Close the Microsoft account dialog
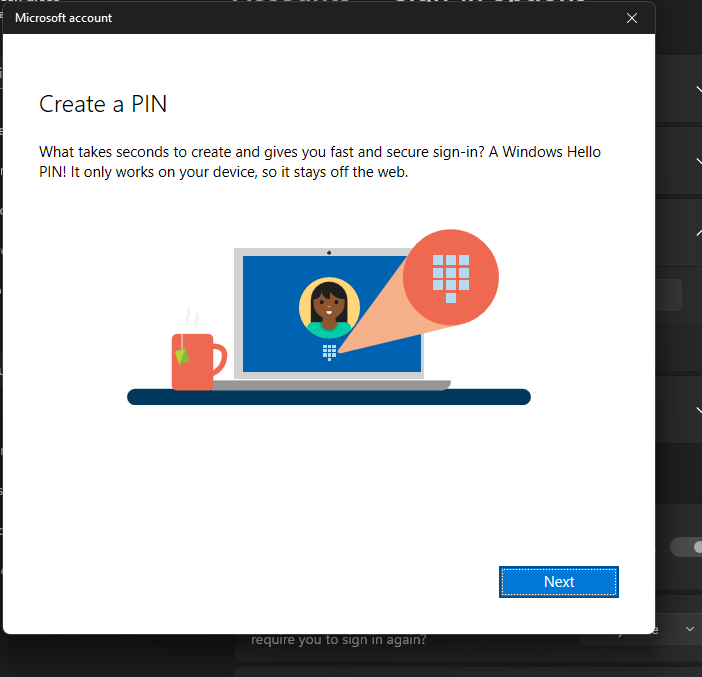Viewport: 702px width, 677px height. pos(632,18)
